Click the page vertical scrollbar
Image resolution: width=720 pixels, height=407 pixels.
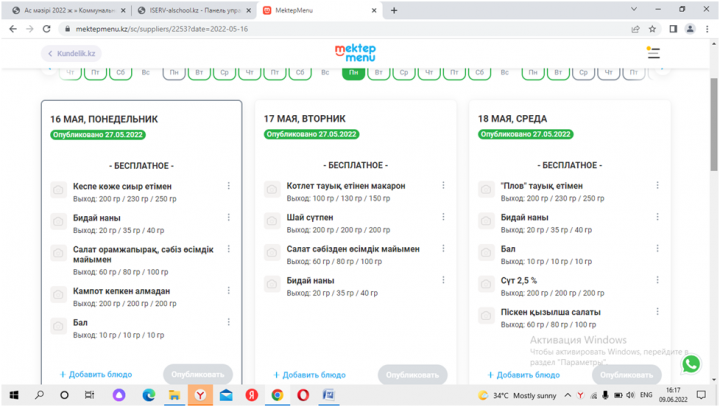(x=714, y=124)
